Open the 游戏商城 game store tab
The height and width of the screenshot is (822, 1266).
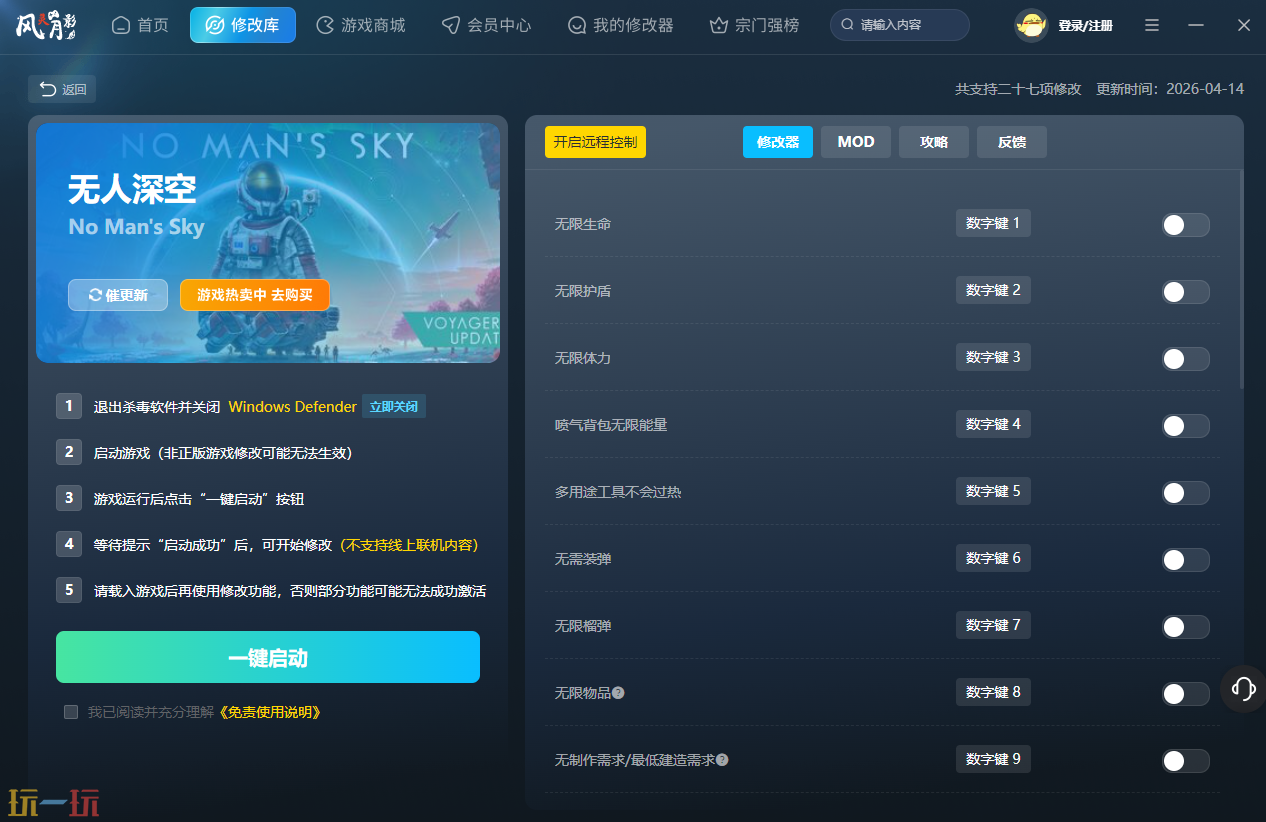tap(360, 25)
